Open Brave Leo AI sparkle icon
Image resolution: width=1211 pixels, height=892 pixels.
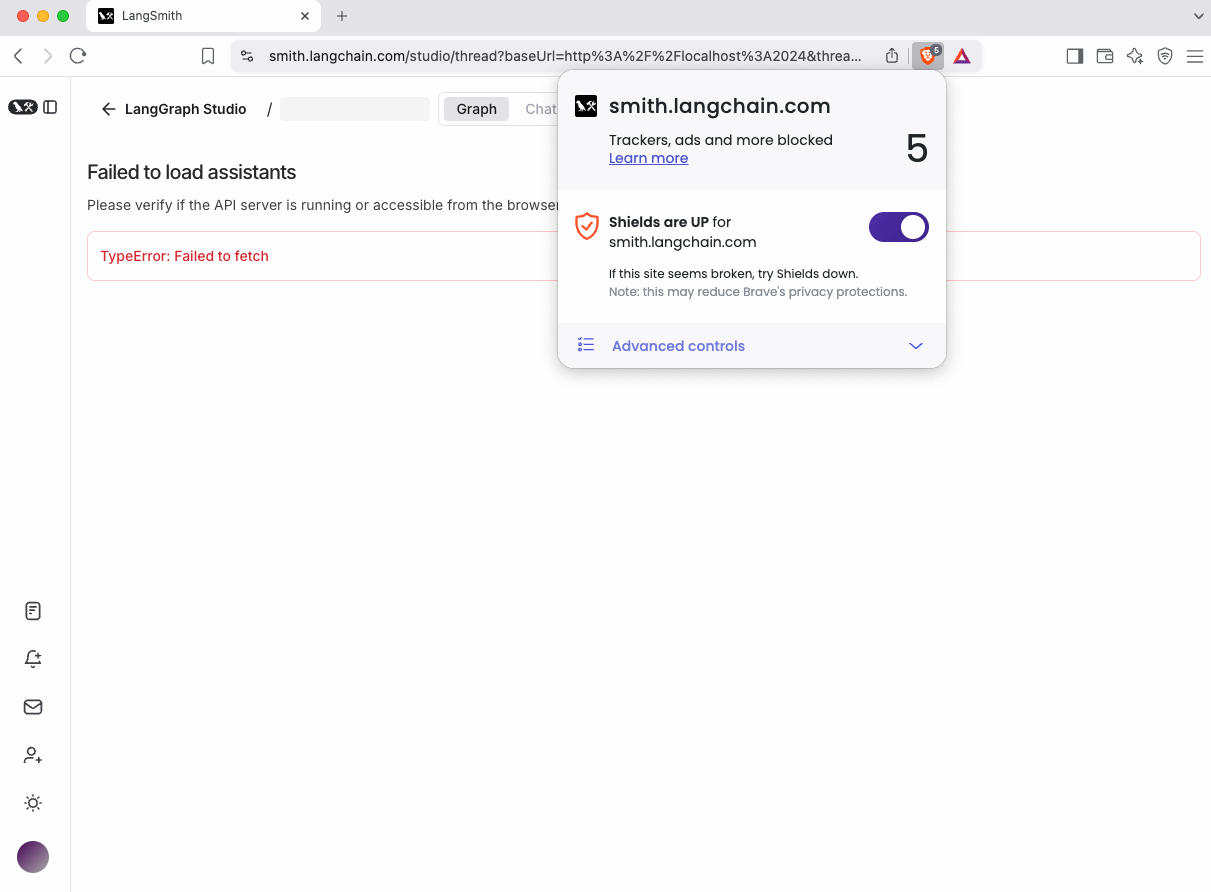click(x=1135, y=56)
